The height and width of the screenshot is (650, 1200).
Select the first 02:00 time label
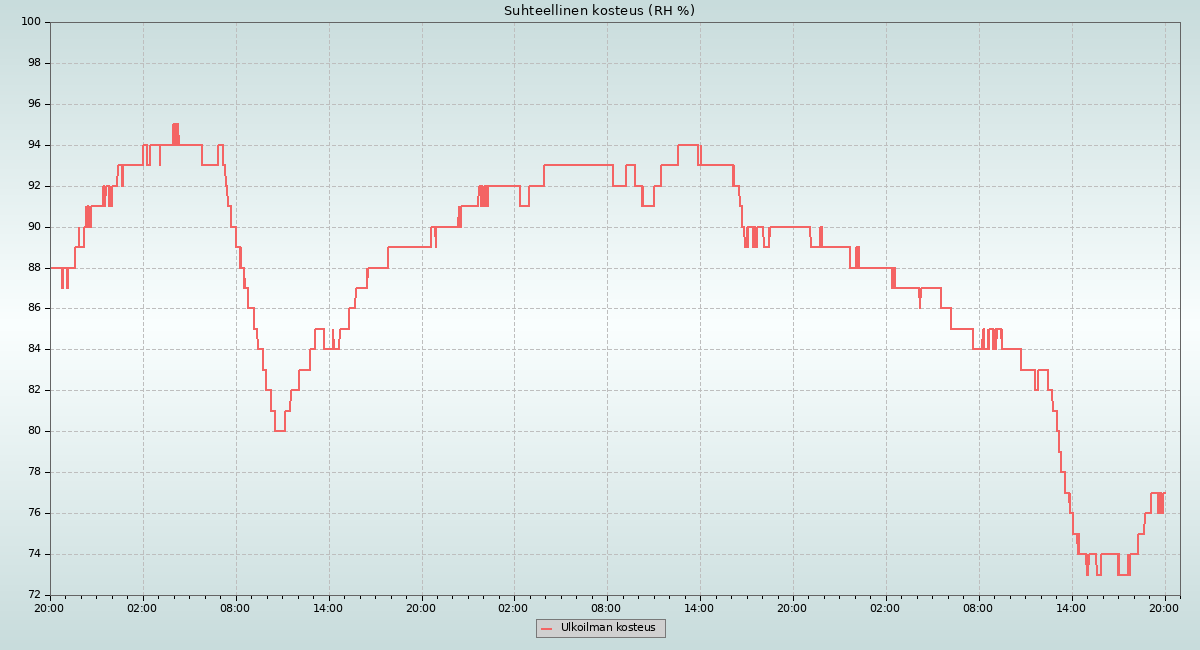(142, 607)
